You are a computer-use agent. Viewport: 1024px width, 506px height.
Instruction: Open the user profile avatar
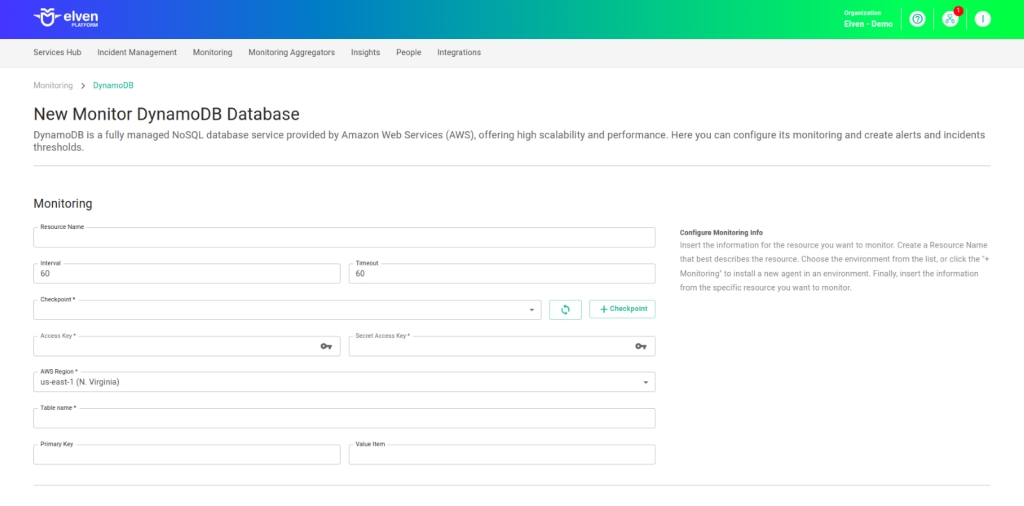[x=982, y=19]
